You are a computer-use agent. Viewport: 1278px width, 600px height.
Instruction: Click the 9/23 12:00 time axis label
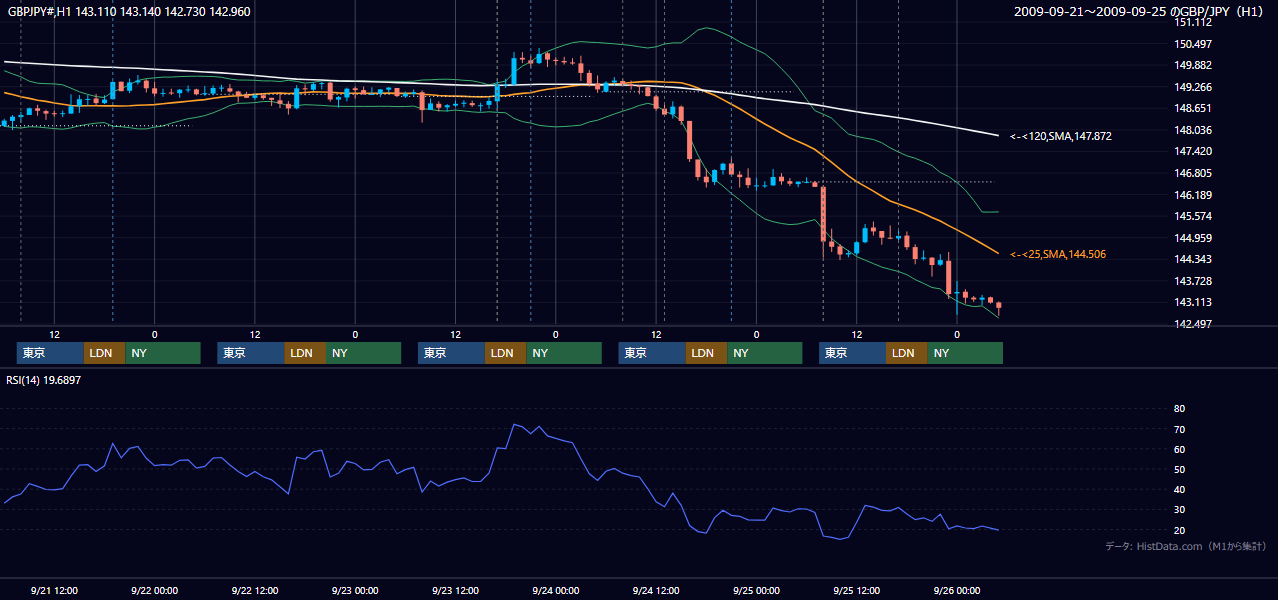[x=455, y=590]
